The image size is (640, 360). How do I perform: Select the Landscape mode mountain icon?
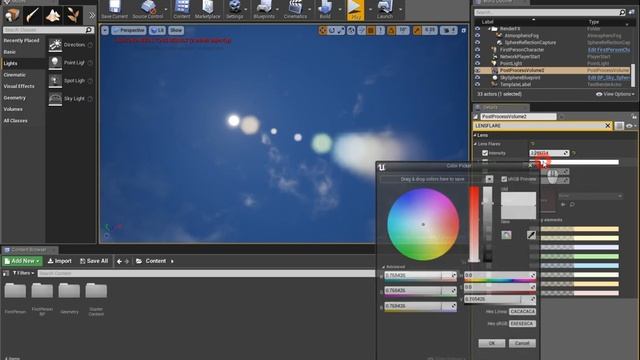pos(53,16)
